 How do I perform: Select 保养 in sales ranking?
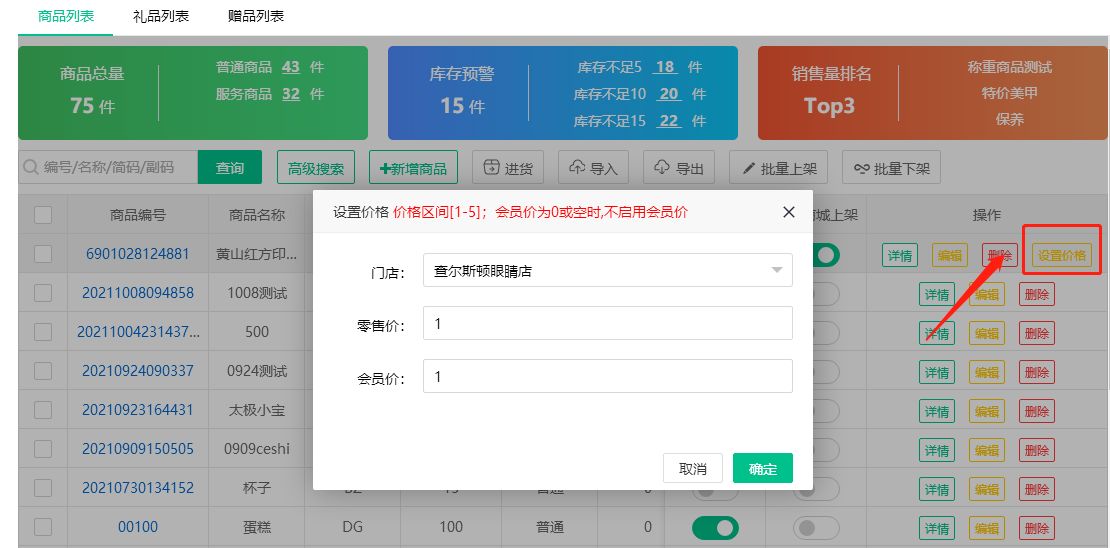(x=1009, y=120)
